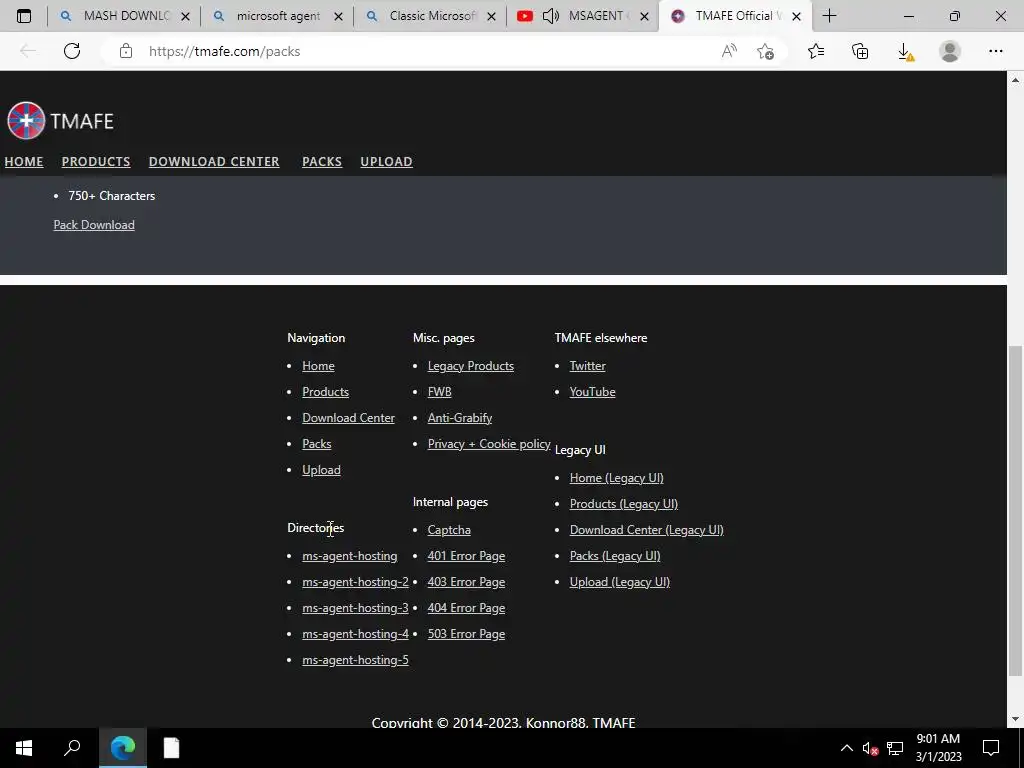The height and width of the screenshot is (768, 1024).
Task: Open the Download Center (Legacy UI) link
Action: [647, 530]
